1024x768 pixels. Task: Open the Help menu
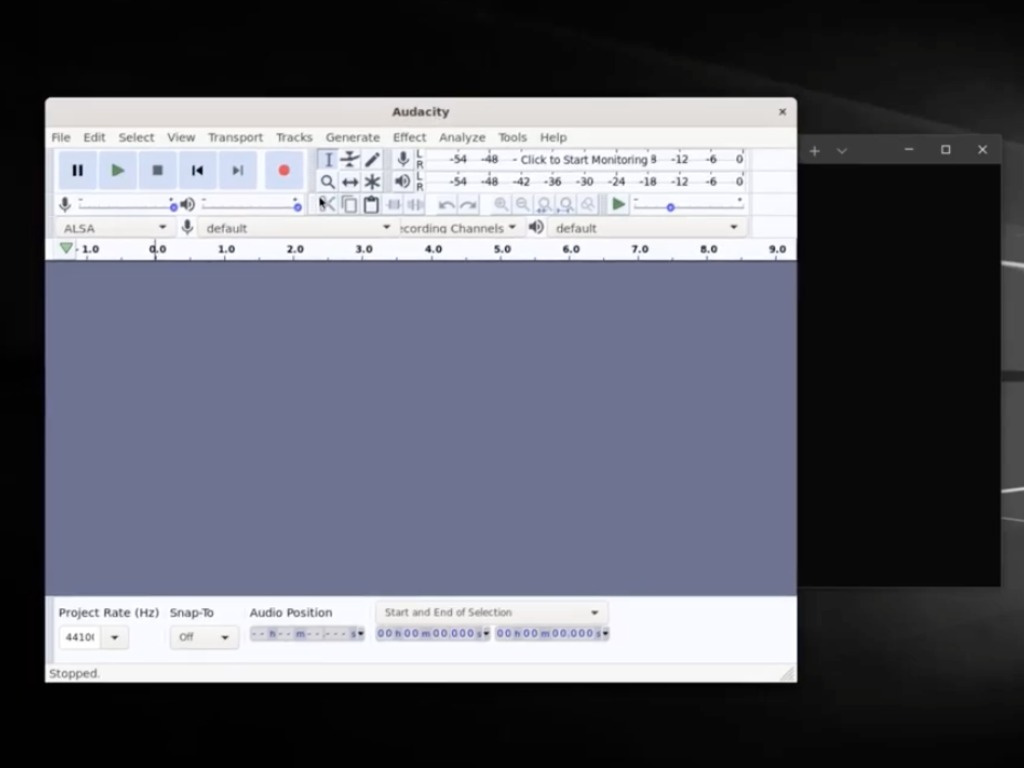(x=553, y=137)
